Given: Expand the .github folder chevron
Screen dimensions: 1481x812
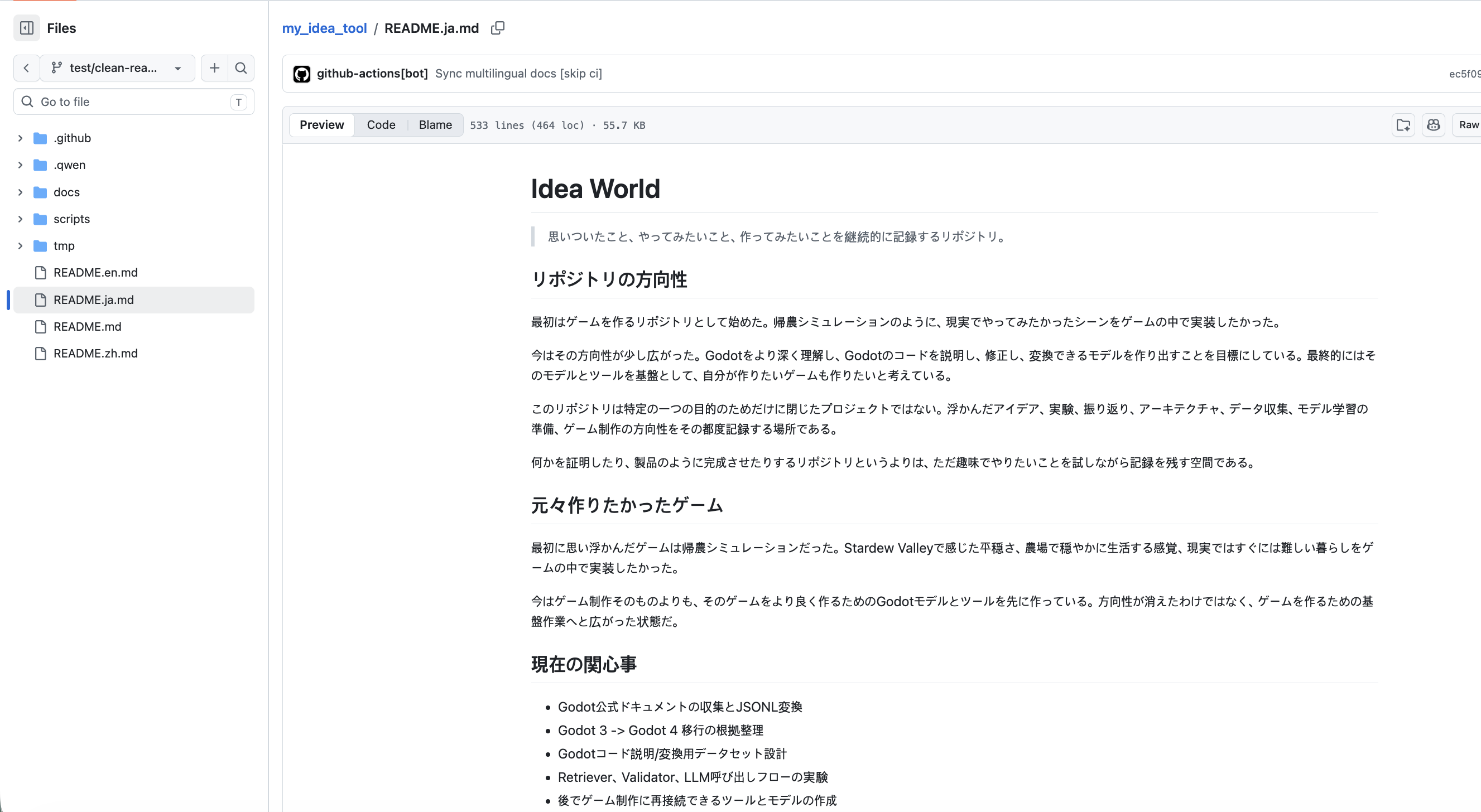Looking at the screenshot, I should pos(20,138).
